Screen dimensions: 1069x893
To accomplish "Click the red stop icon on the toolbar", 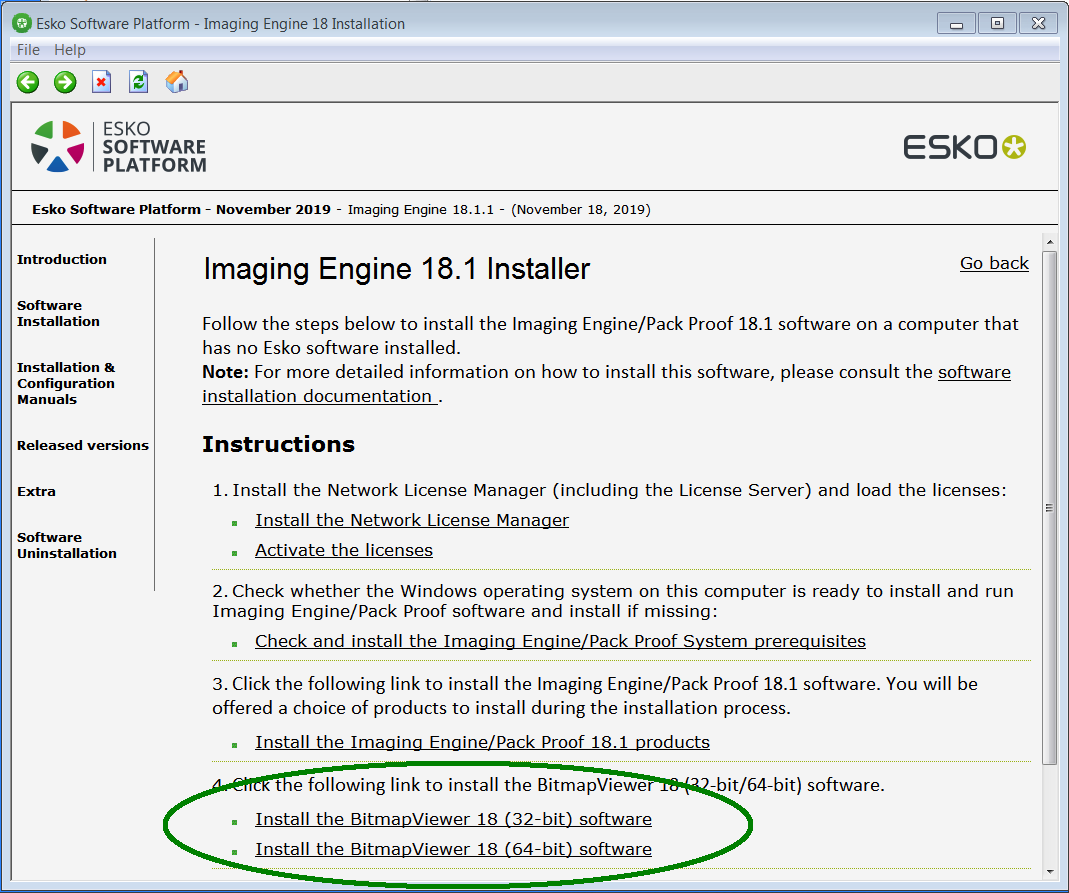I will coord(101,82).
